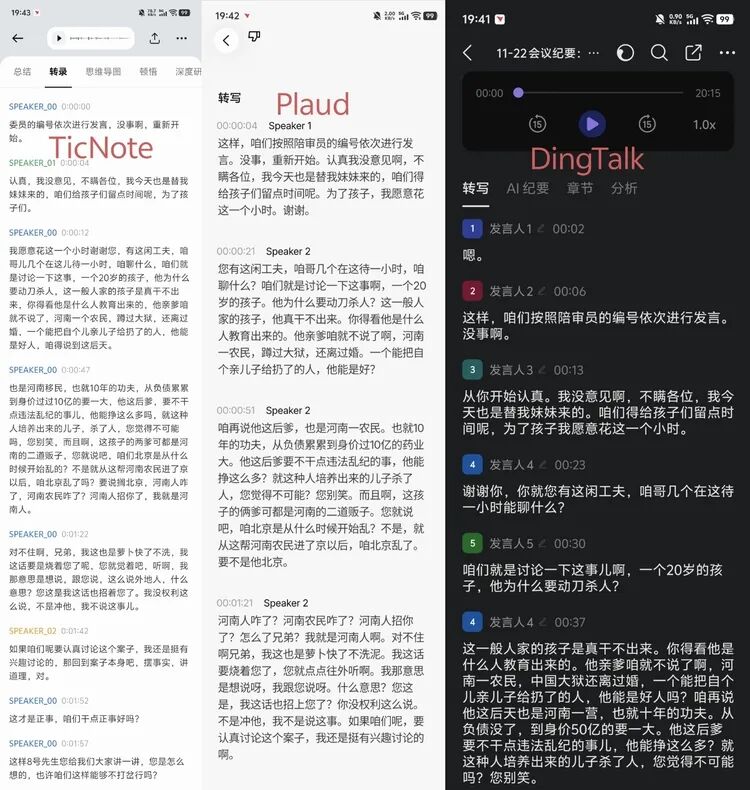This screenshot has height=790, width=750.
Task: Click the red badge for 发言人2
Action: coord(472,291)
